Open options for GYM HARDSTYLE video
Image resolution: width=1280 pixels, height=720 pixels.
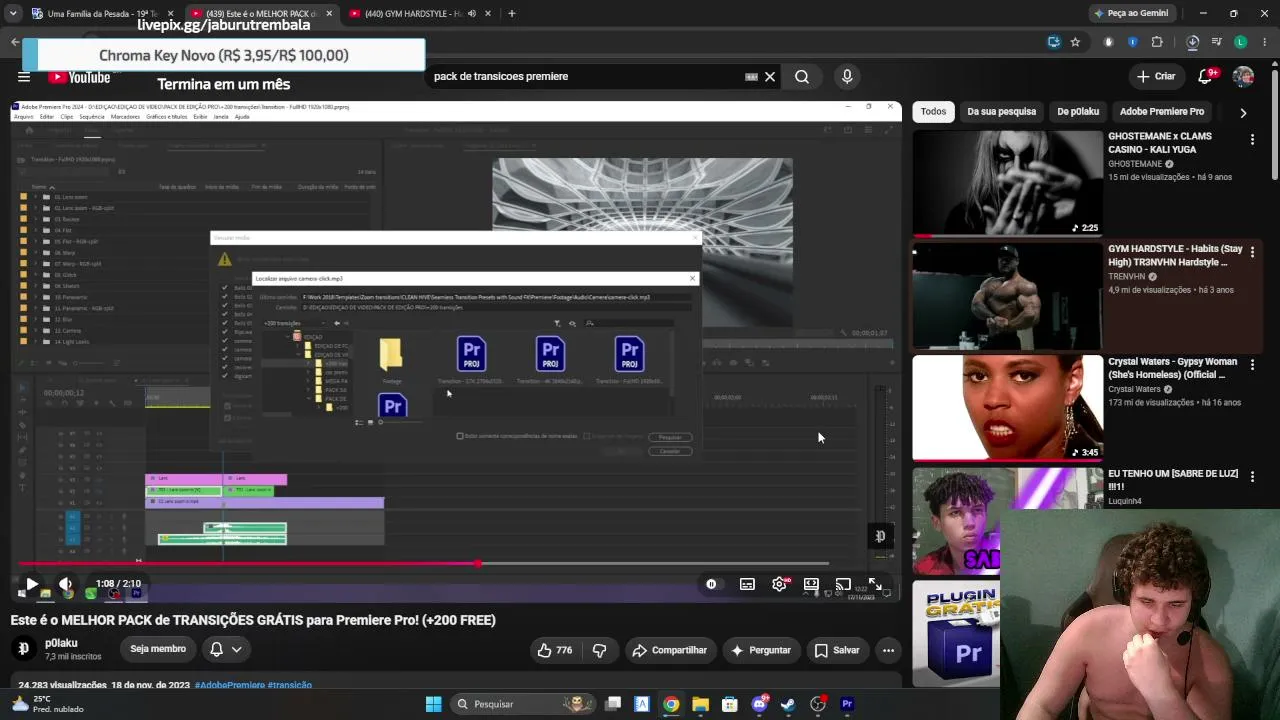coord(1252,253)
